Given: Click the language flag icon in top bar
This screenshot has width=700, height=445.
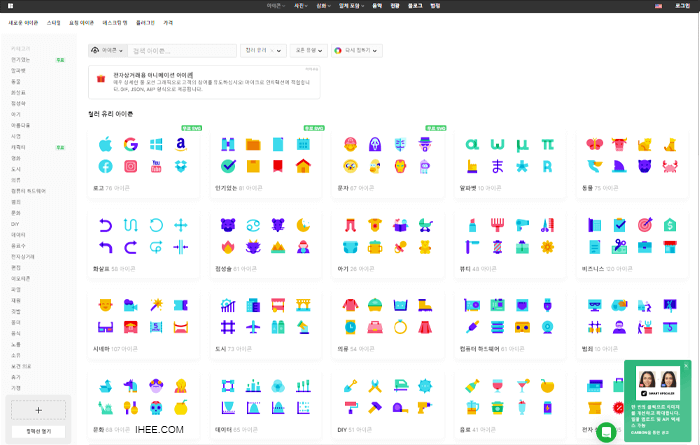Looking at the screenshot, I should (x=658, y=6).
